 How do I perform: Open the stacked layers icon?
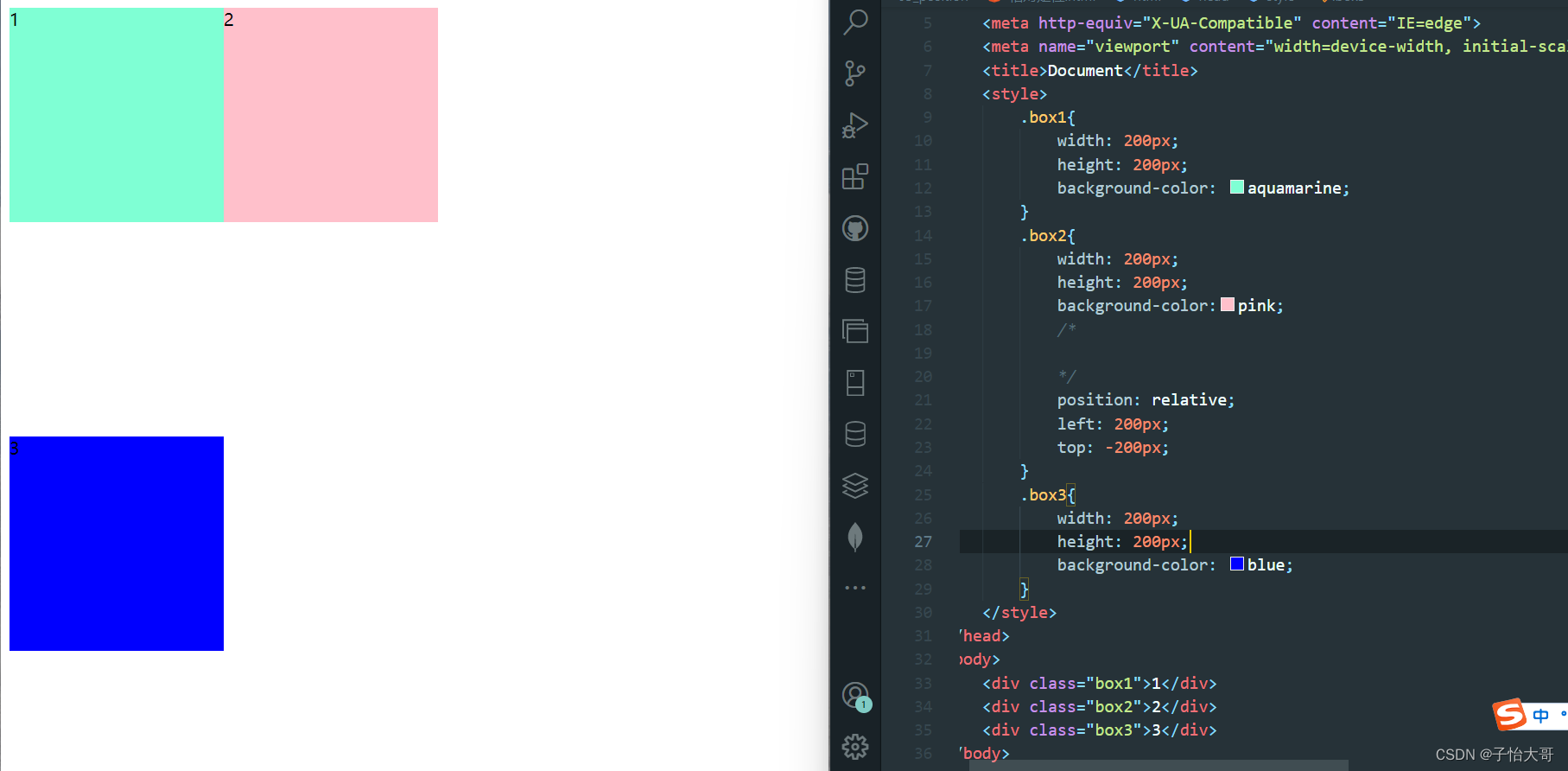855,486
